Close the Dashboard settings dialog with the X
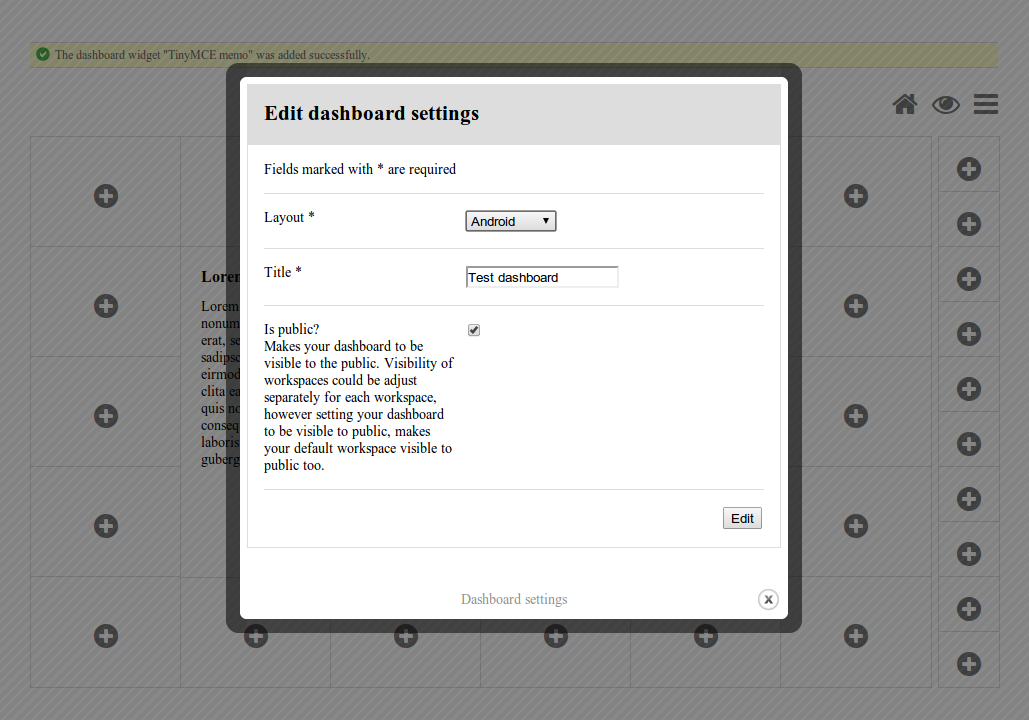 click(767, 599)
